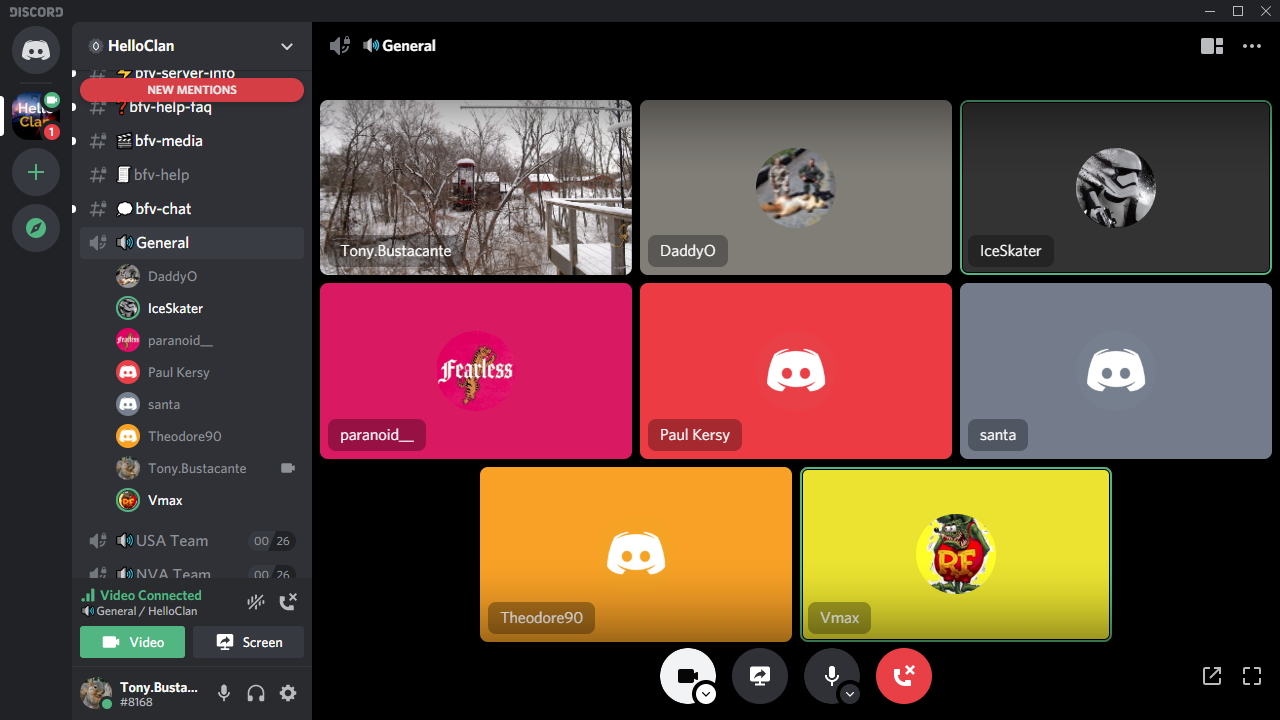This screenshot has height=720, width=1280.
Task: Select the General voice channel in sidebar
Action: click(x=192, y=243)
